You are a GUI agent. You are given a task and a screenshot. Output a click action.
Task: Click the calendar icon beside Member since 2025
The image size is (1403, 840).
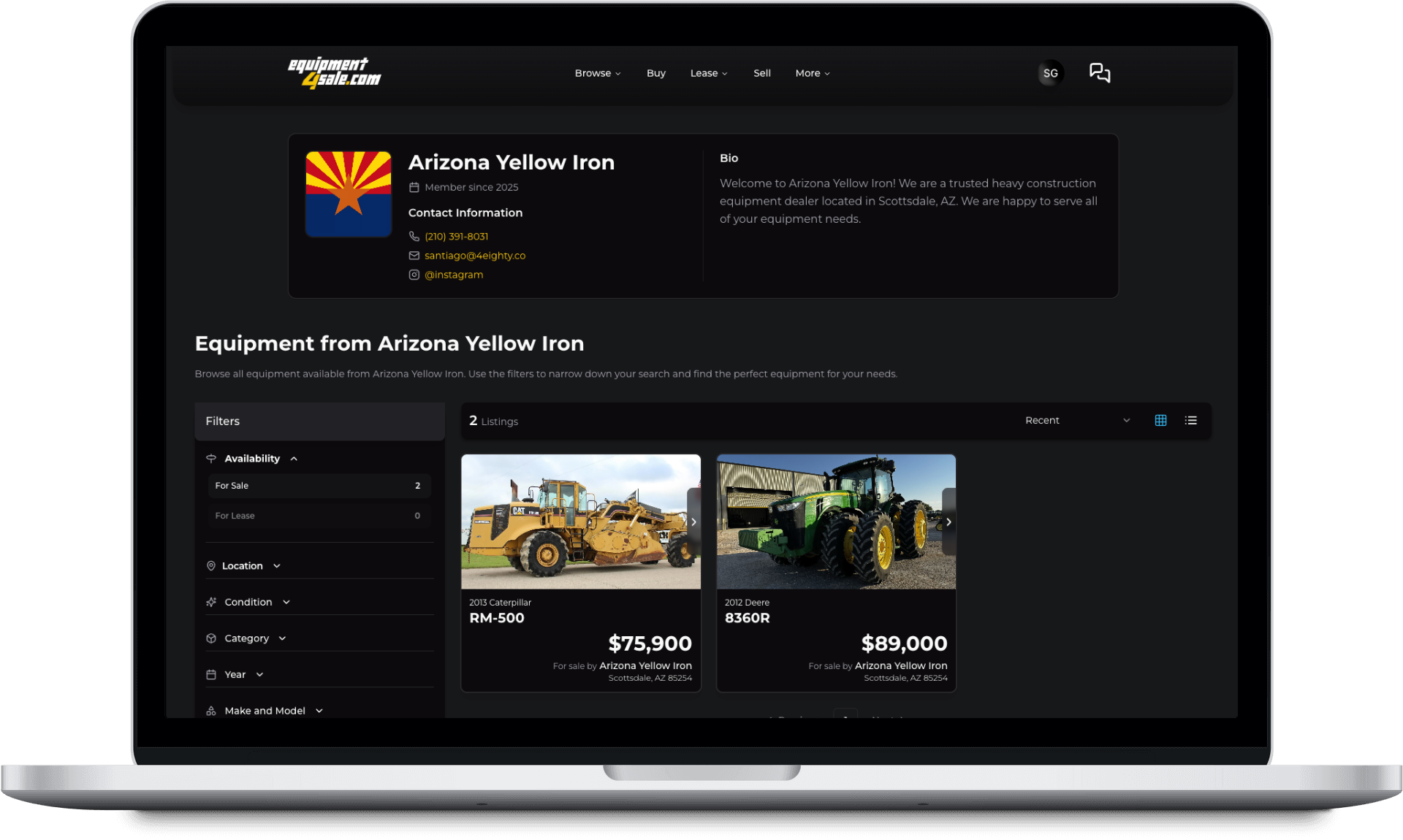[414, 187]
